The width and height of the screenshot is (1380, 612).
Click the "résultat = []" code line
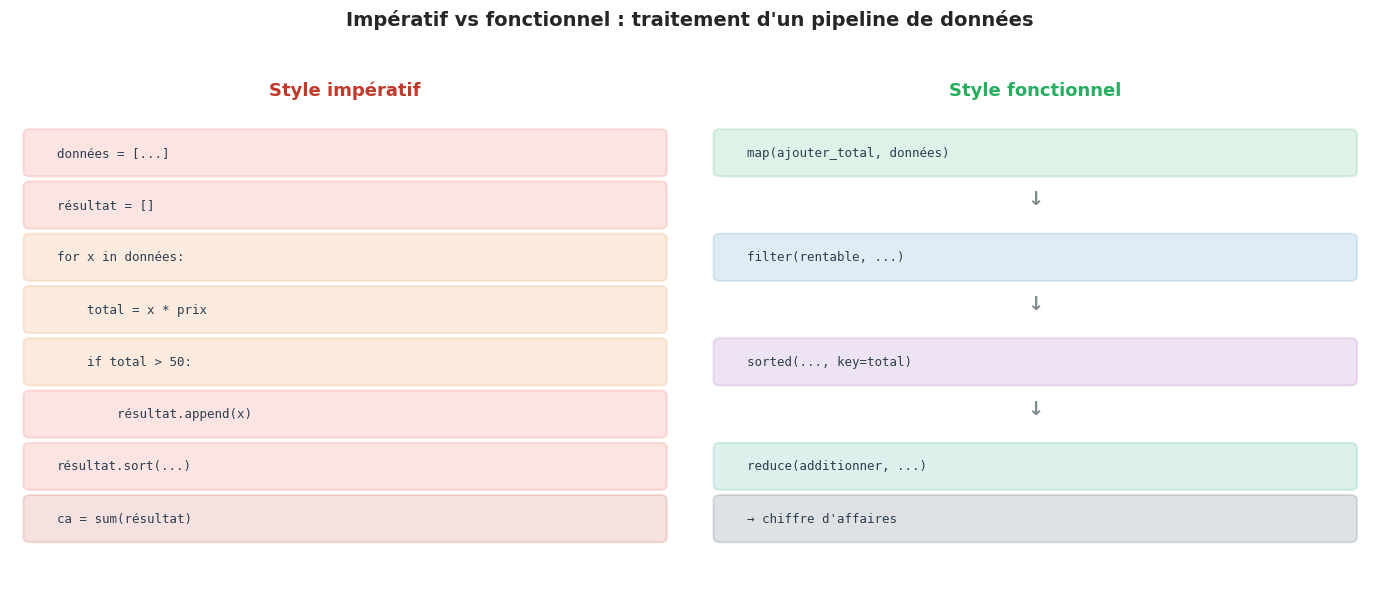pyautogui.click(x=345, y=205)
